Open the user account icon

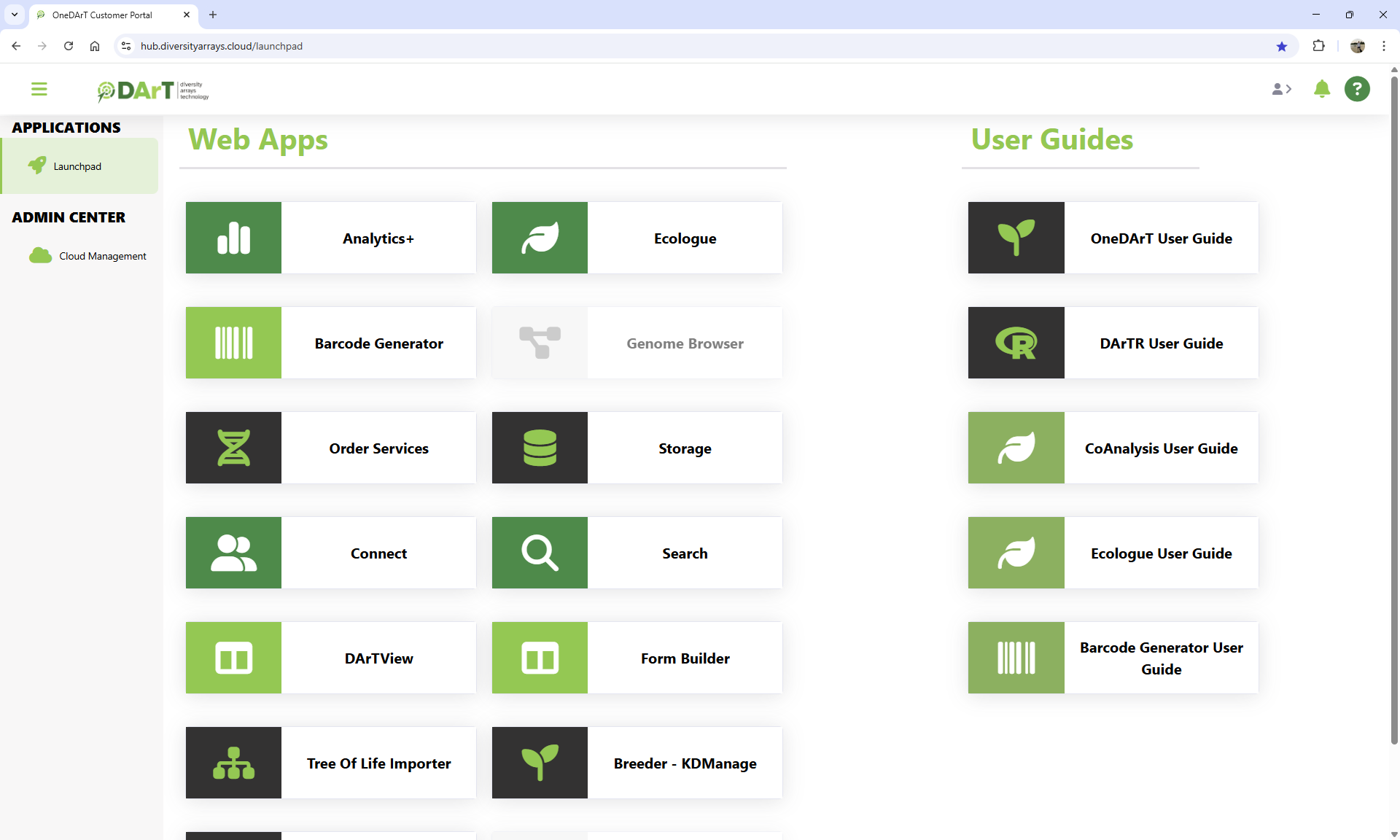tap(1281, 89)
